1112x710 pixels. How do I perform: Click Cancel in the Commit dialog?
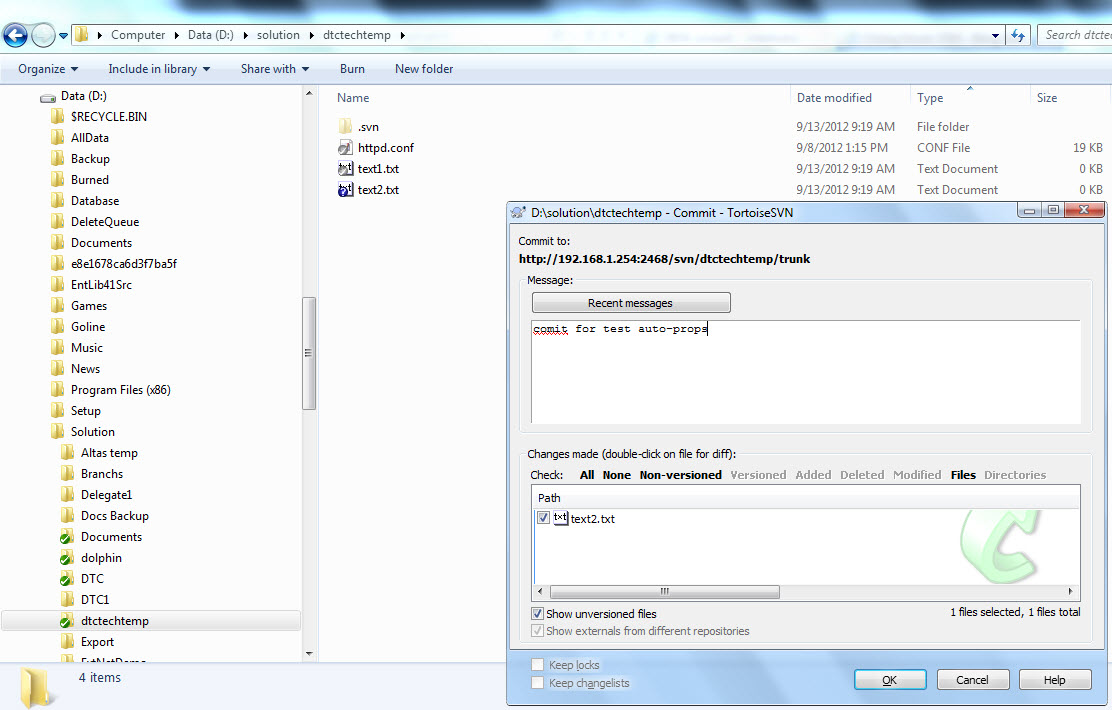click(972, 680)
